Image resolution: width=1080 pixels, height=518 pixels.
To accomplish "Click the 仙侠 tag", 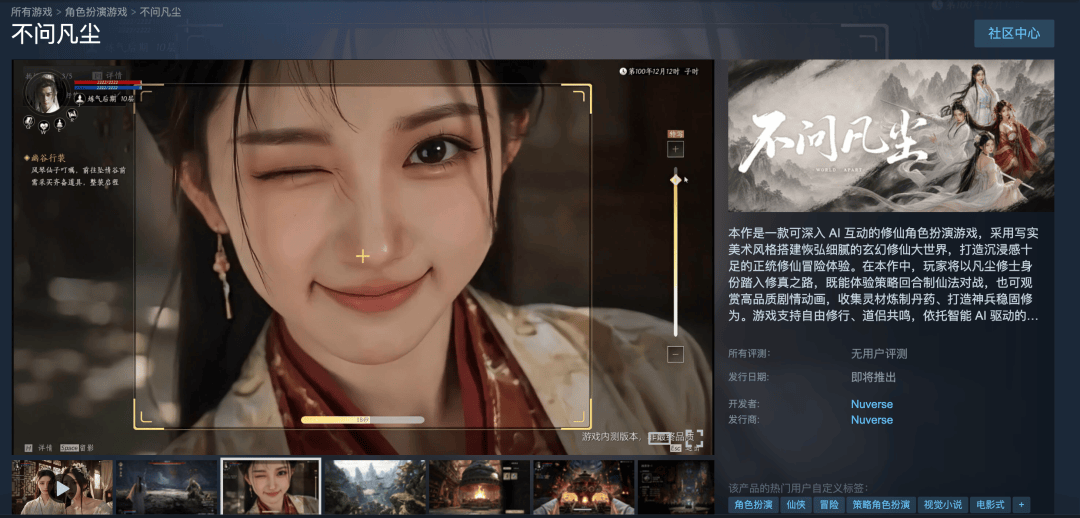I will pos(796,505).
